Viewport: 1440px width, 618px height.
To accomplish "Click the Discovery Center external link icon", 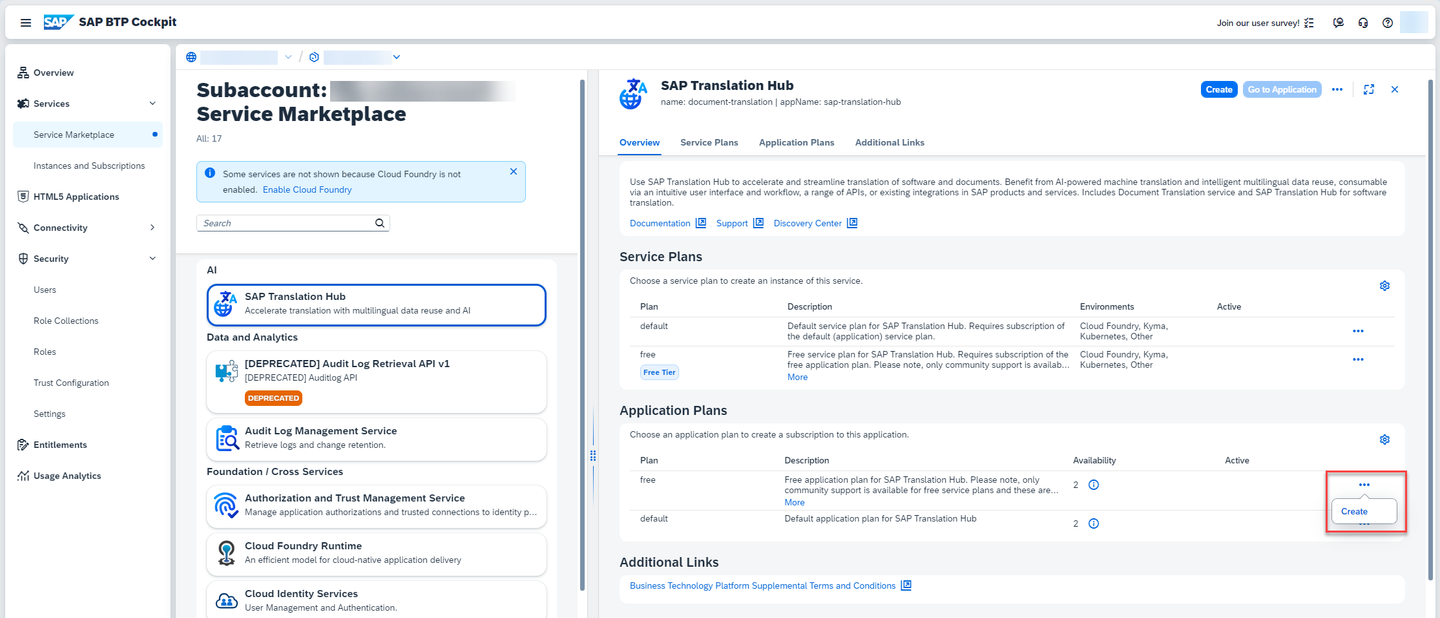I will point(852,223).
